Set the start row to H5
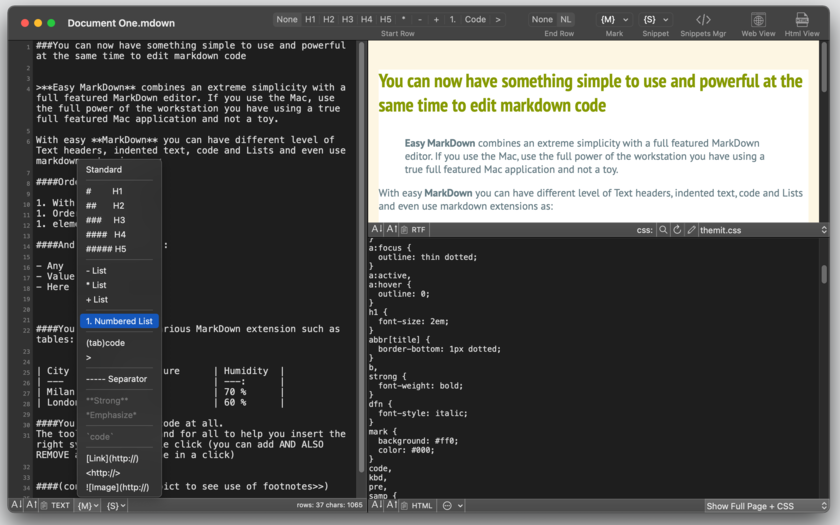The width and height of the screenshot is (840, 525). point(386,19)
